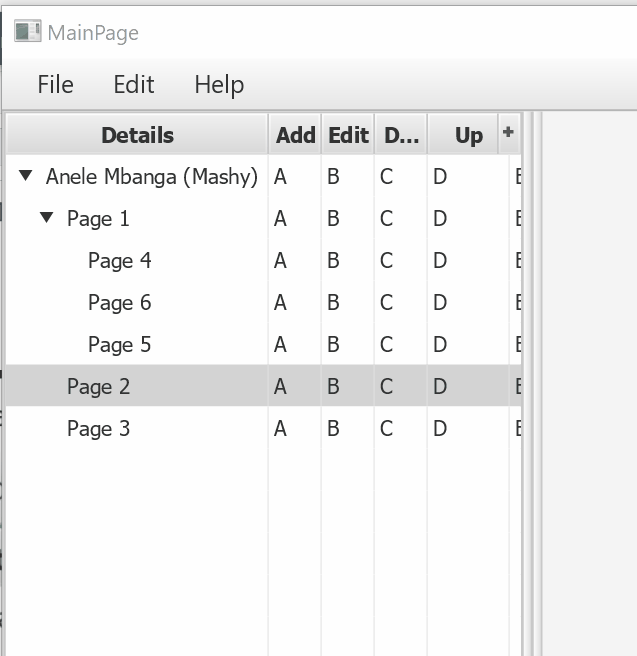Click the Up cell D for Page 1
637x656 pixels.
coord(440,219)
